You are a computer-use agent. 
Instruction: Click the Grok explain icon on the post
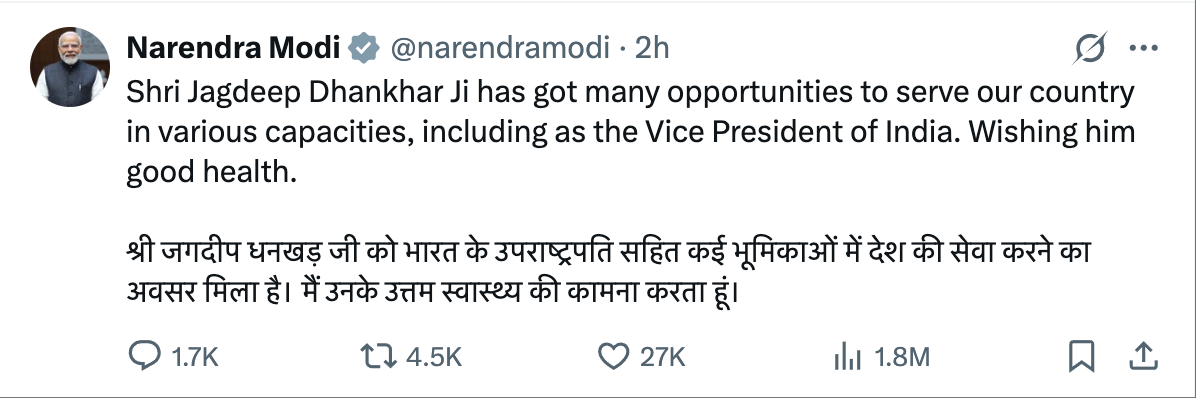click(1088, 50)
